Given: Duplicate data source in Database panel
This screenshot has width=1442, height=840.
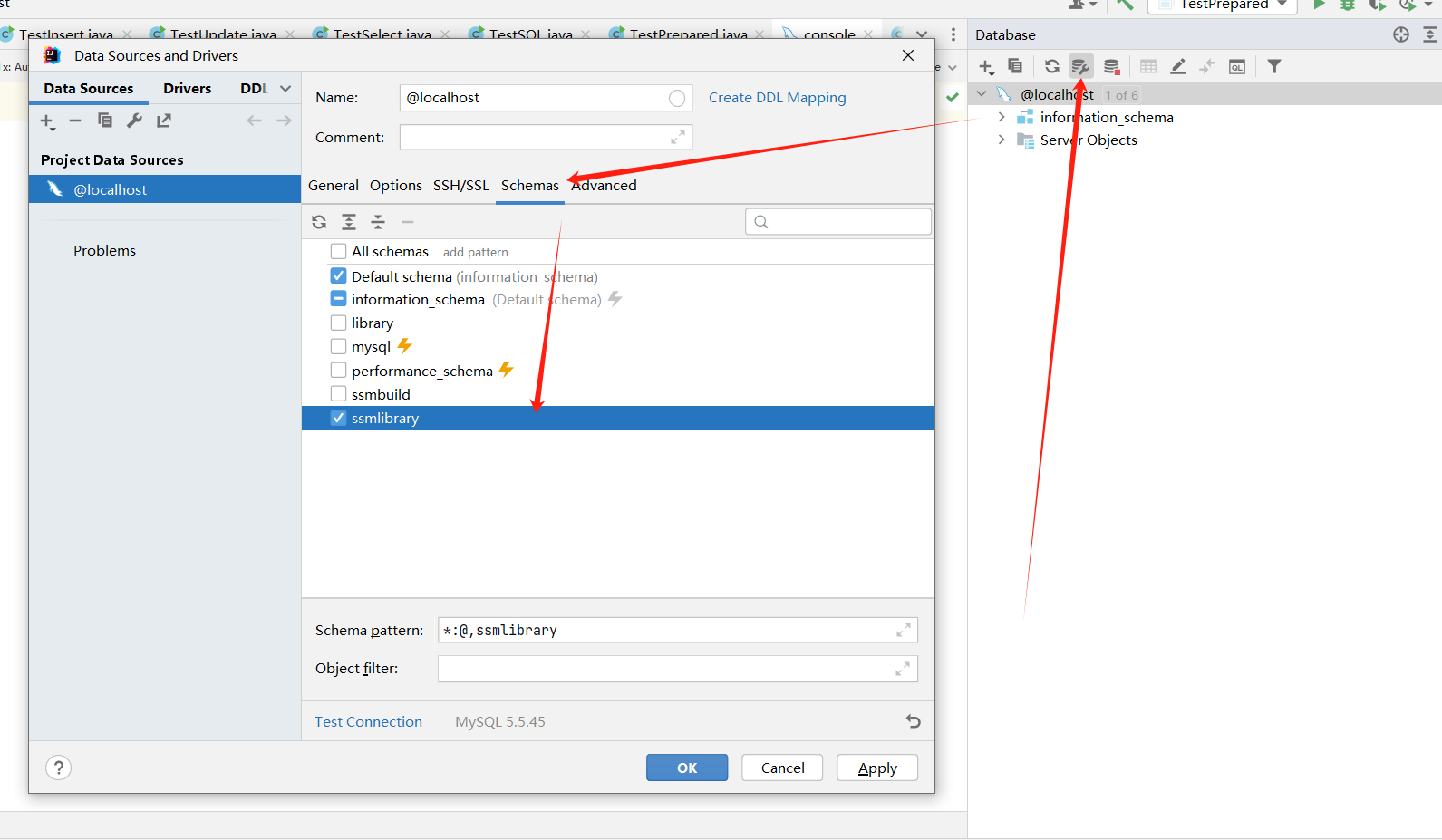Looking at the screenshot, I should pos(1015,66).
